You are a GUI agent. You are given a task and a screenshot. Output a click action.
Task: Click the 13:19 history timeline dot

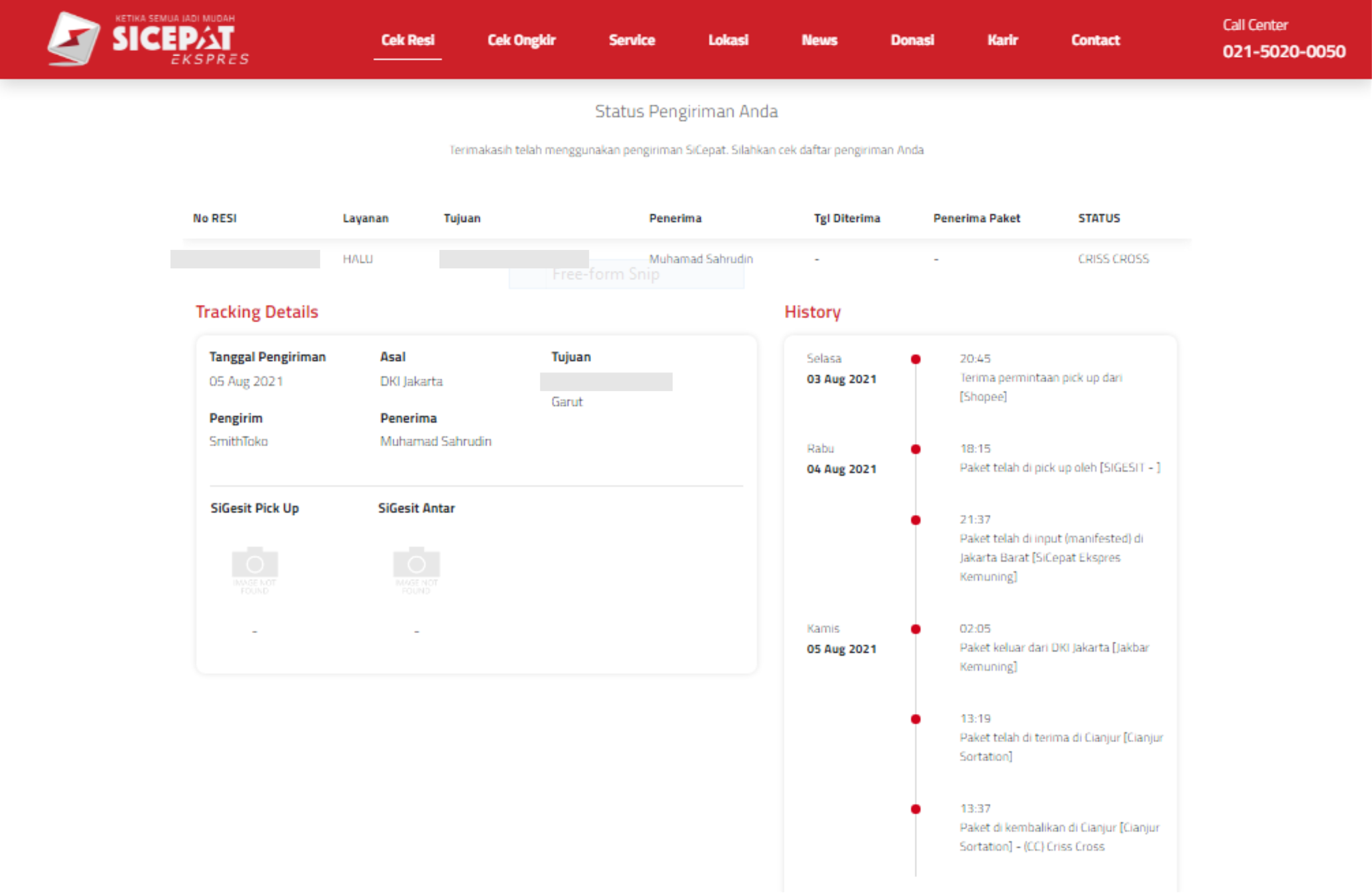[916, 719]
